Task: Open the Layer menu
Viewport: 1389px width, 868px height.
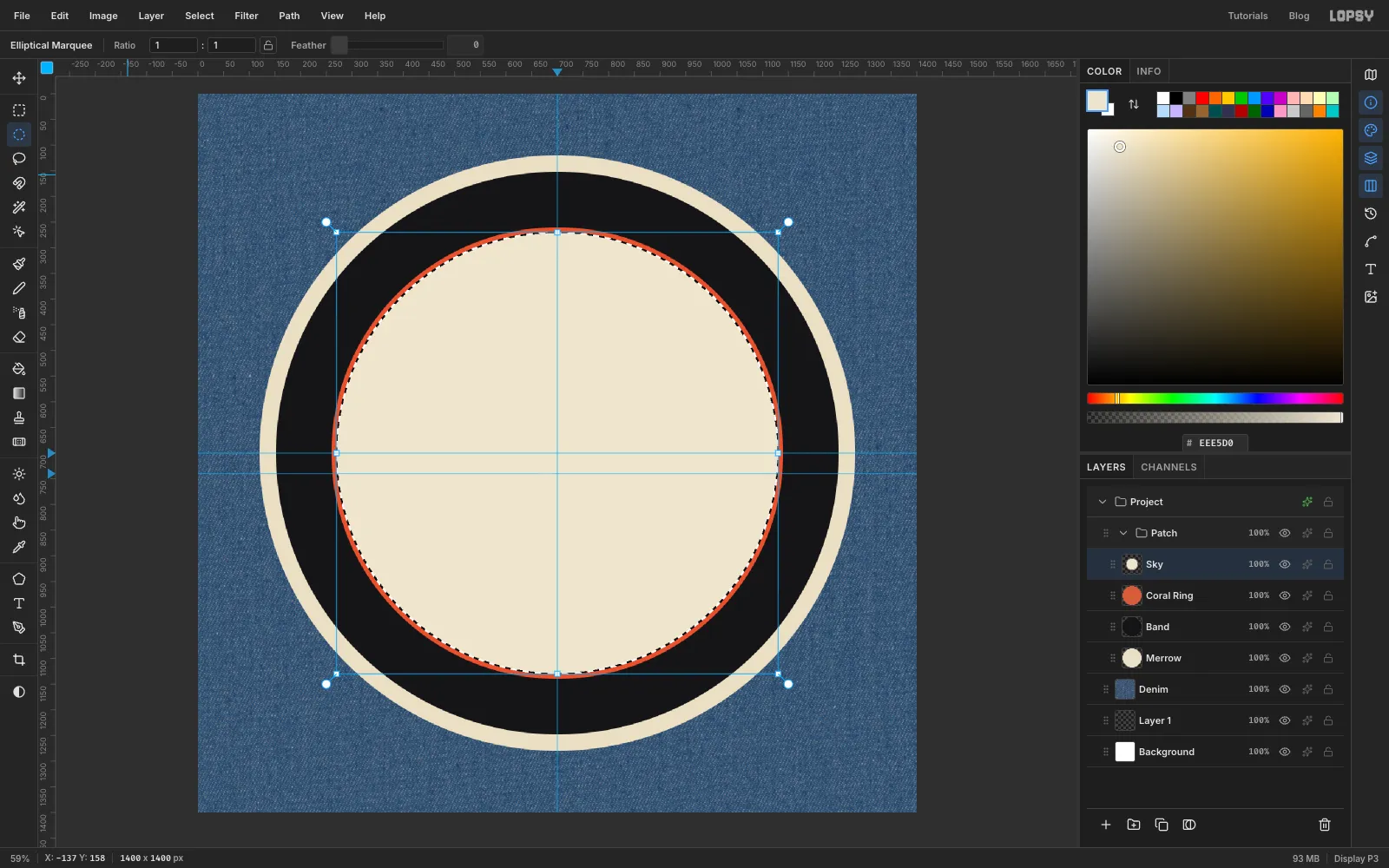Action: [x=151, y=16]
